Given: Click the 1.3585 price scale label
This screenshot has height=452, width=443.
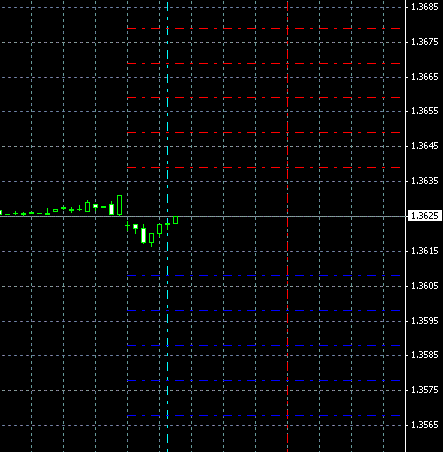Looking at the screenshot, I should (425, 355).
